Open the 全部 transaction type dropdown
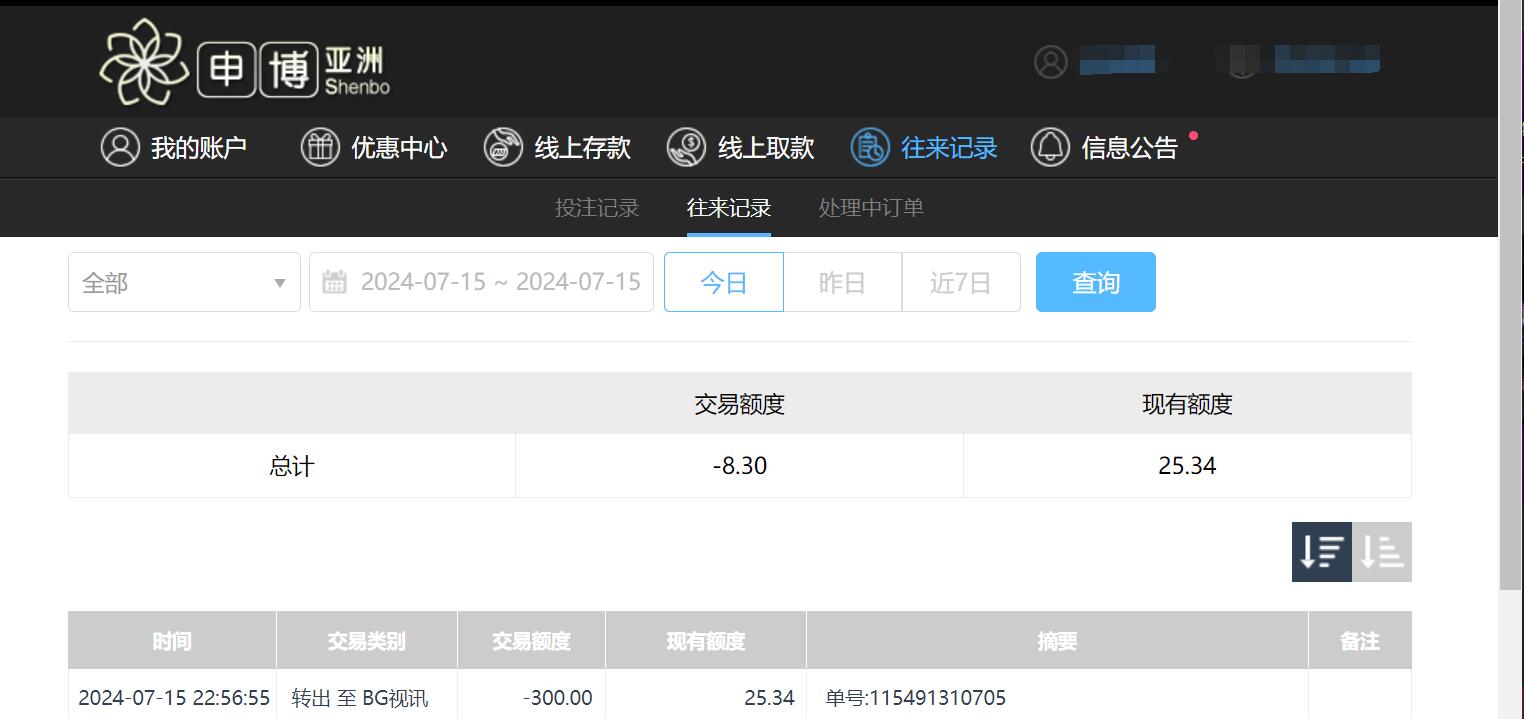The height and width of the screenshot is (719, 1524). (184, 282)
